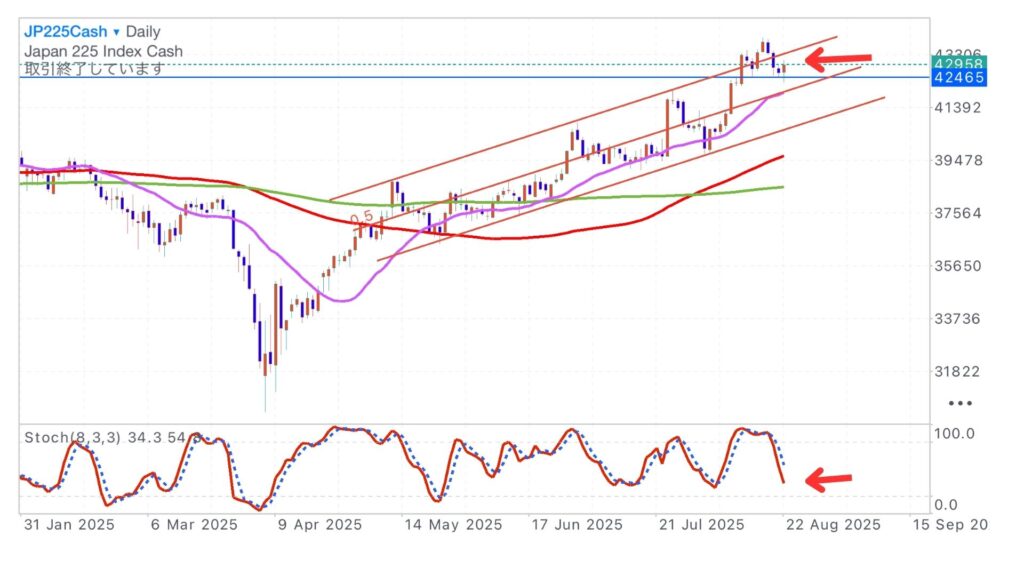Click the 6 Mar 2025 date label
The width and height of the screenshot is (1024, 576).
pos(194,525)
